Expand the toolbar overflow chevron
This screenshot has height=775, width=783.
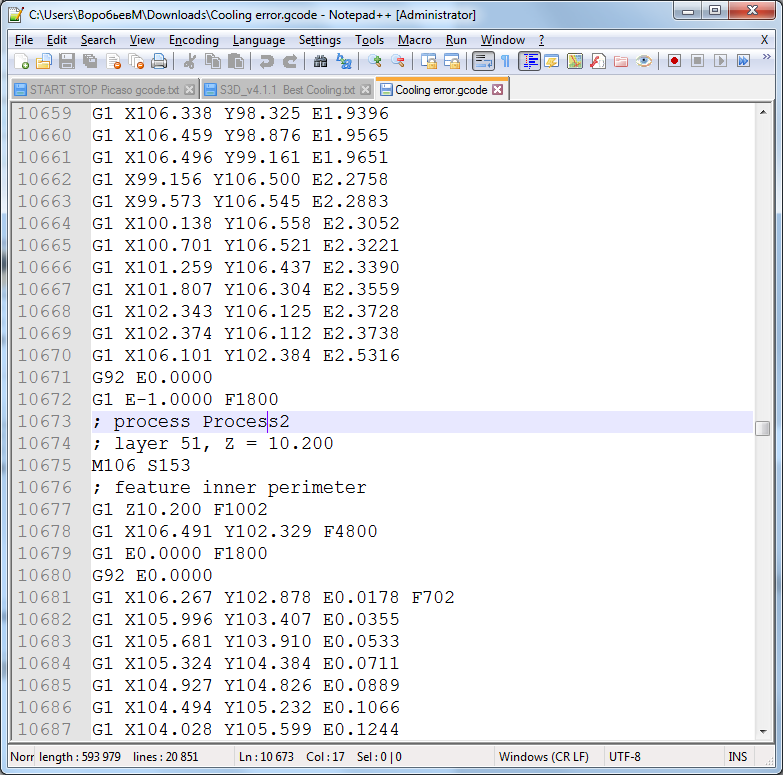[x=767, y=57]
